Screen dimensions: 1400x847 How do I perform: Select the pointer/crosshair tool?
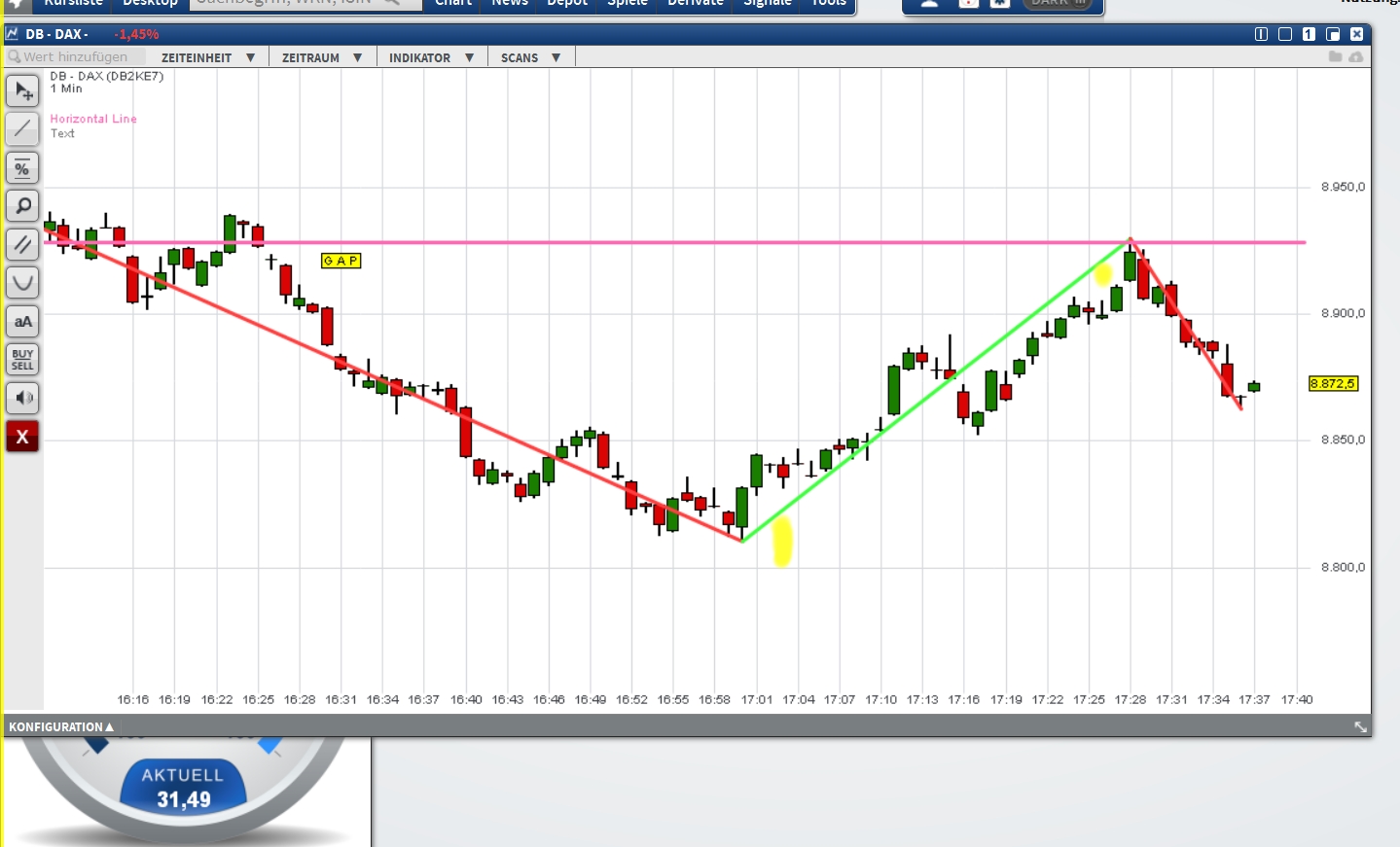21,90
